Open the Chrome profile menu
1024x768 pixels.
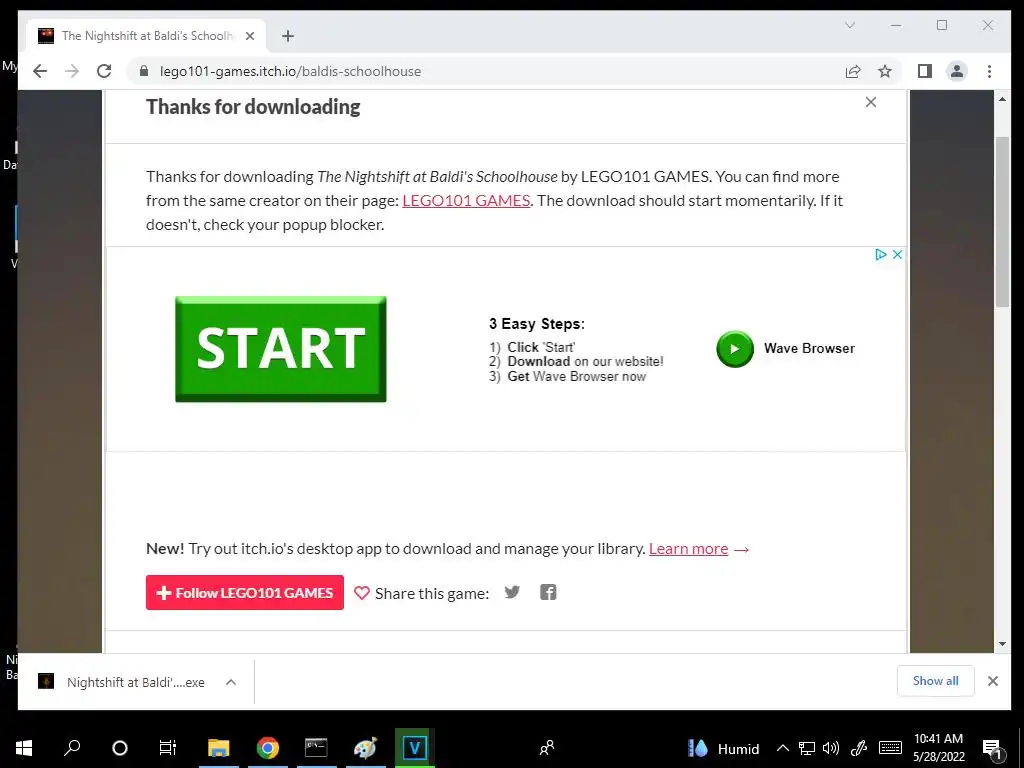coord(957,71)
